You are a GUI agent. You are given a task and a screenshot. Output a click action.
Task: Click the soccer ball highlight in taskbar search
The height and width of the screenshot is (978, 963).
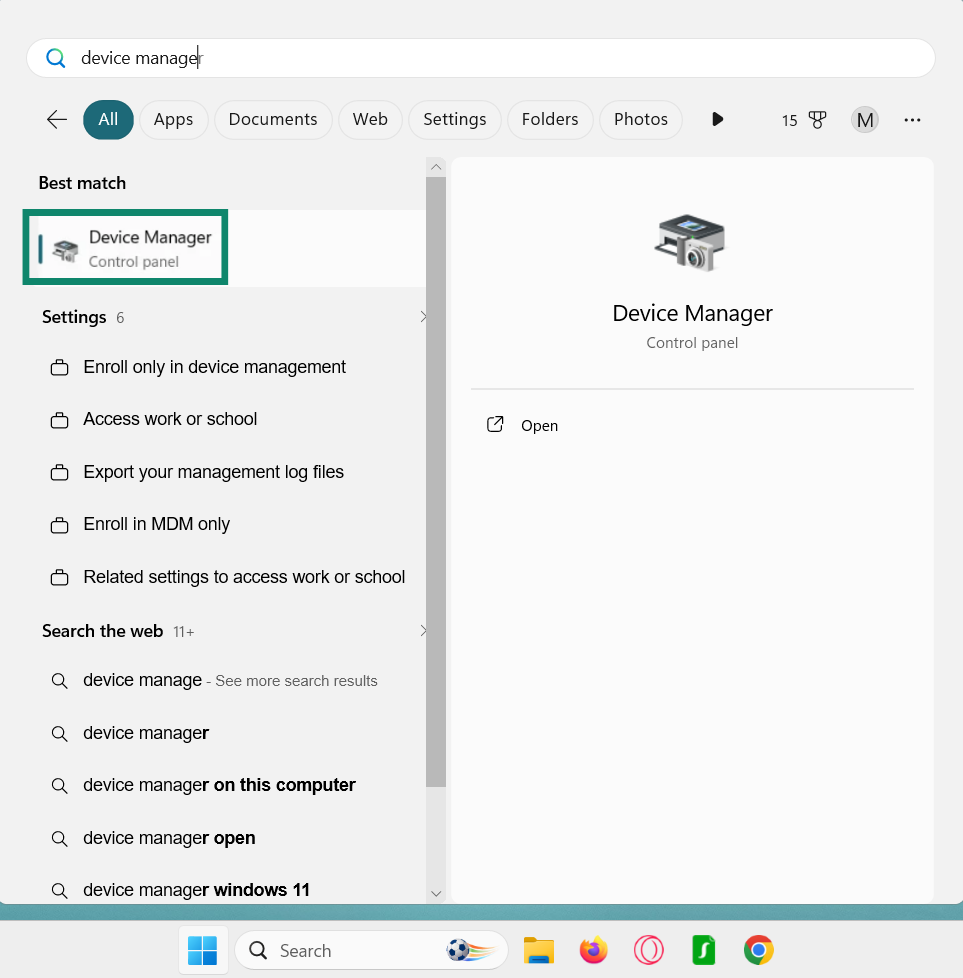pyautogui.click(x=471, y=951)
